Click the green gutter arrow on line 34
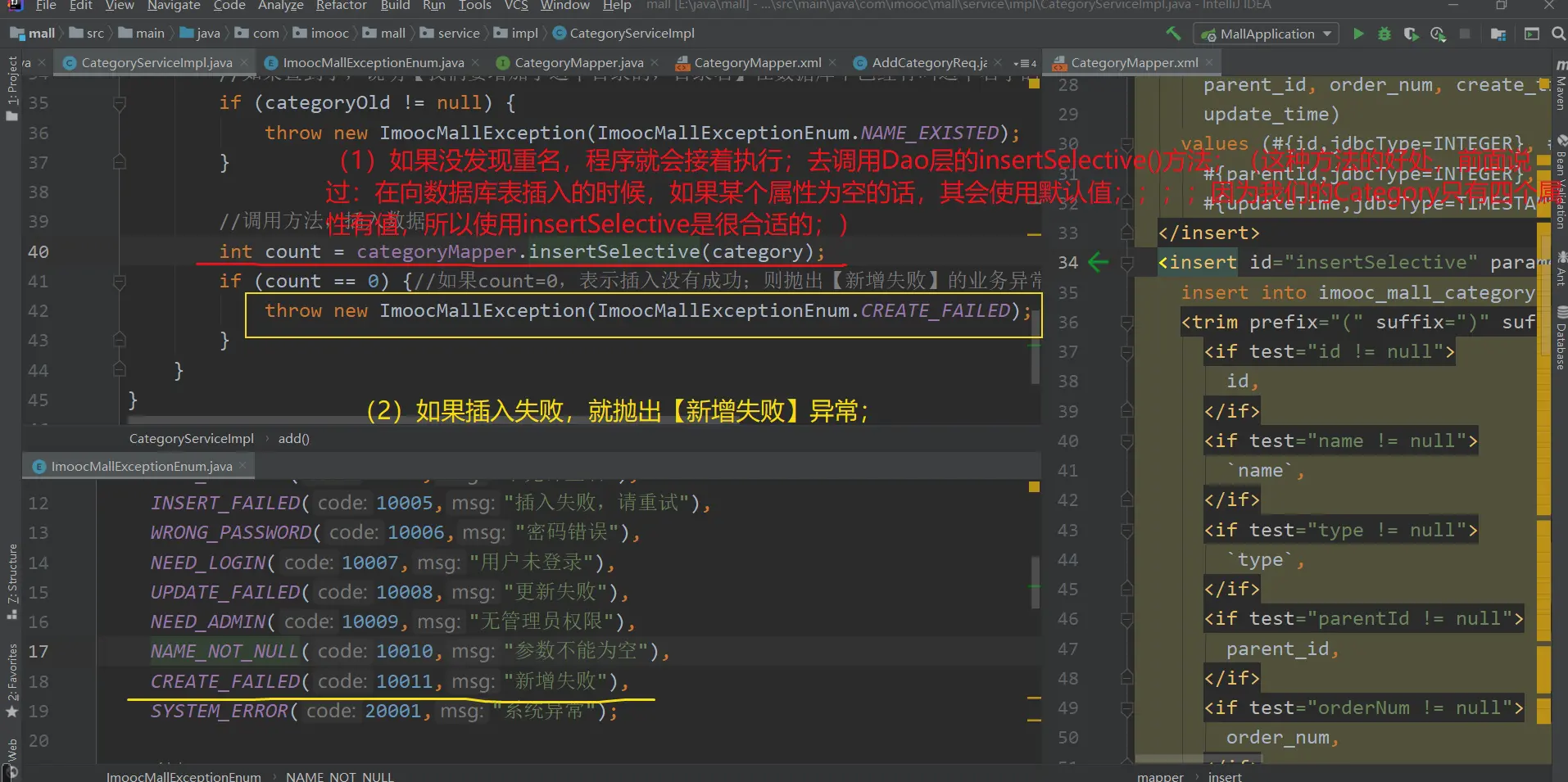This screenshot has height=782, width=1568. pyautogui.click(x=1098, y=263)
